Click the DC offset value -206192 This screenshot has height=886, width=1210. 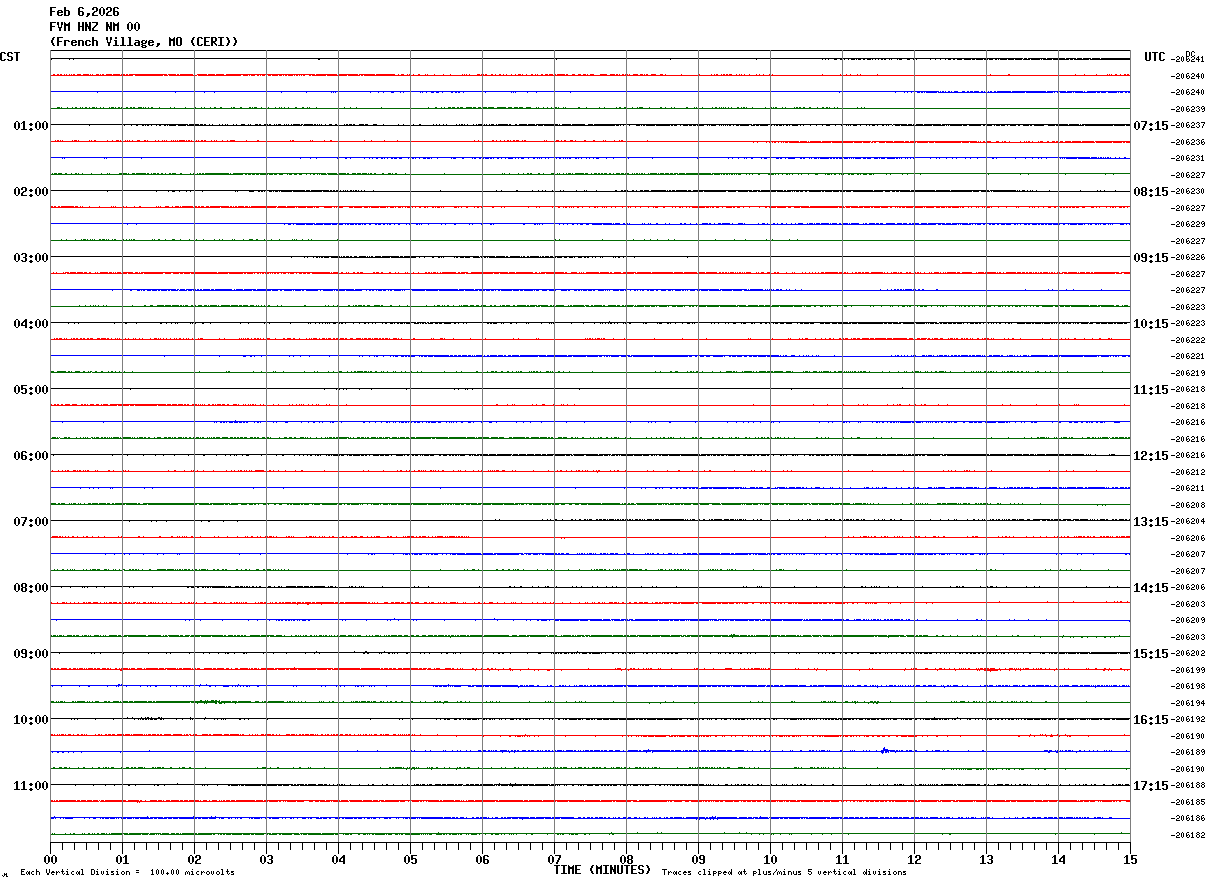coord(1188,719)
